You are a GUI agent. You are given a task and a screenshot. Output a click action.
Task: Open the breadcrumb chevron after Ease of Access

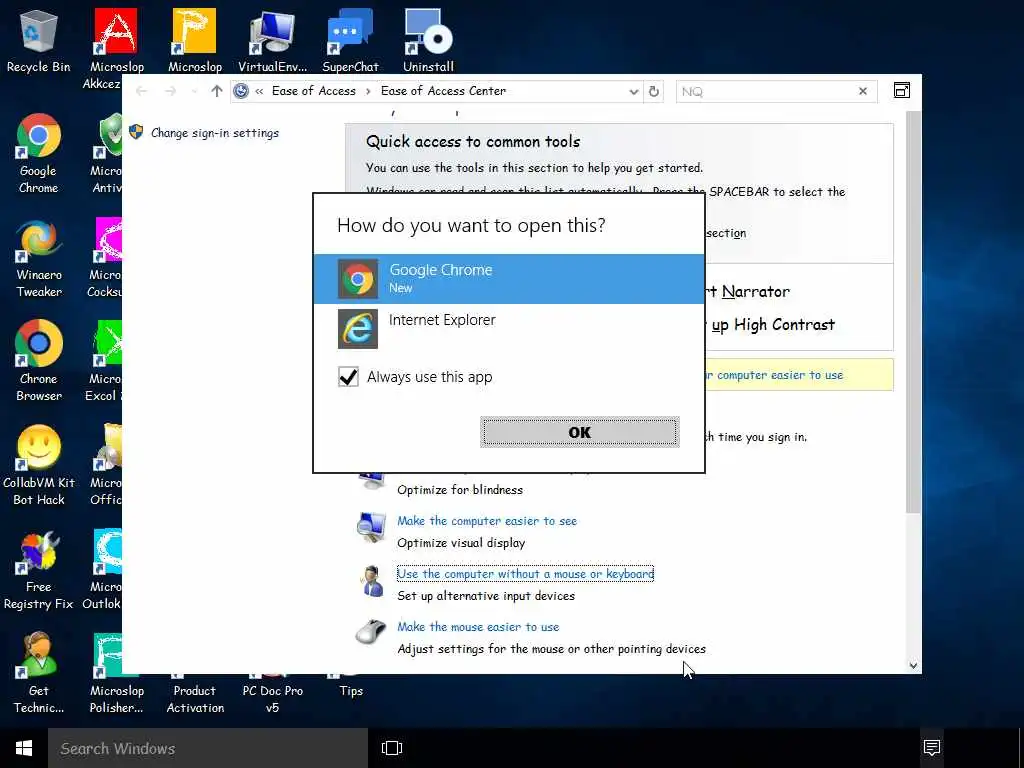pos(368,91)
